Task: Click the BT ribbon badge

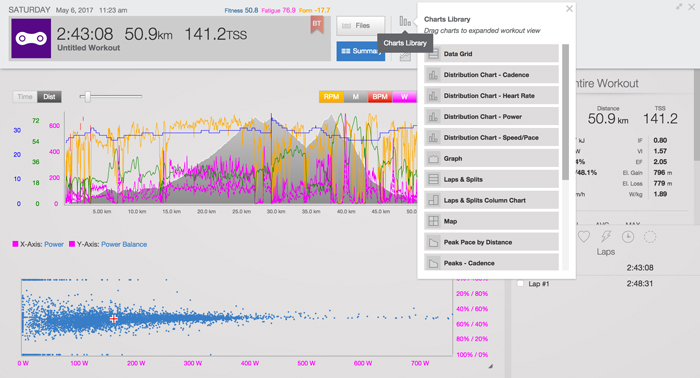Action: coord(317,25)
